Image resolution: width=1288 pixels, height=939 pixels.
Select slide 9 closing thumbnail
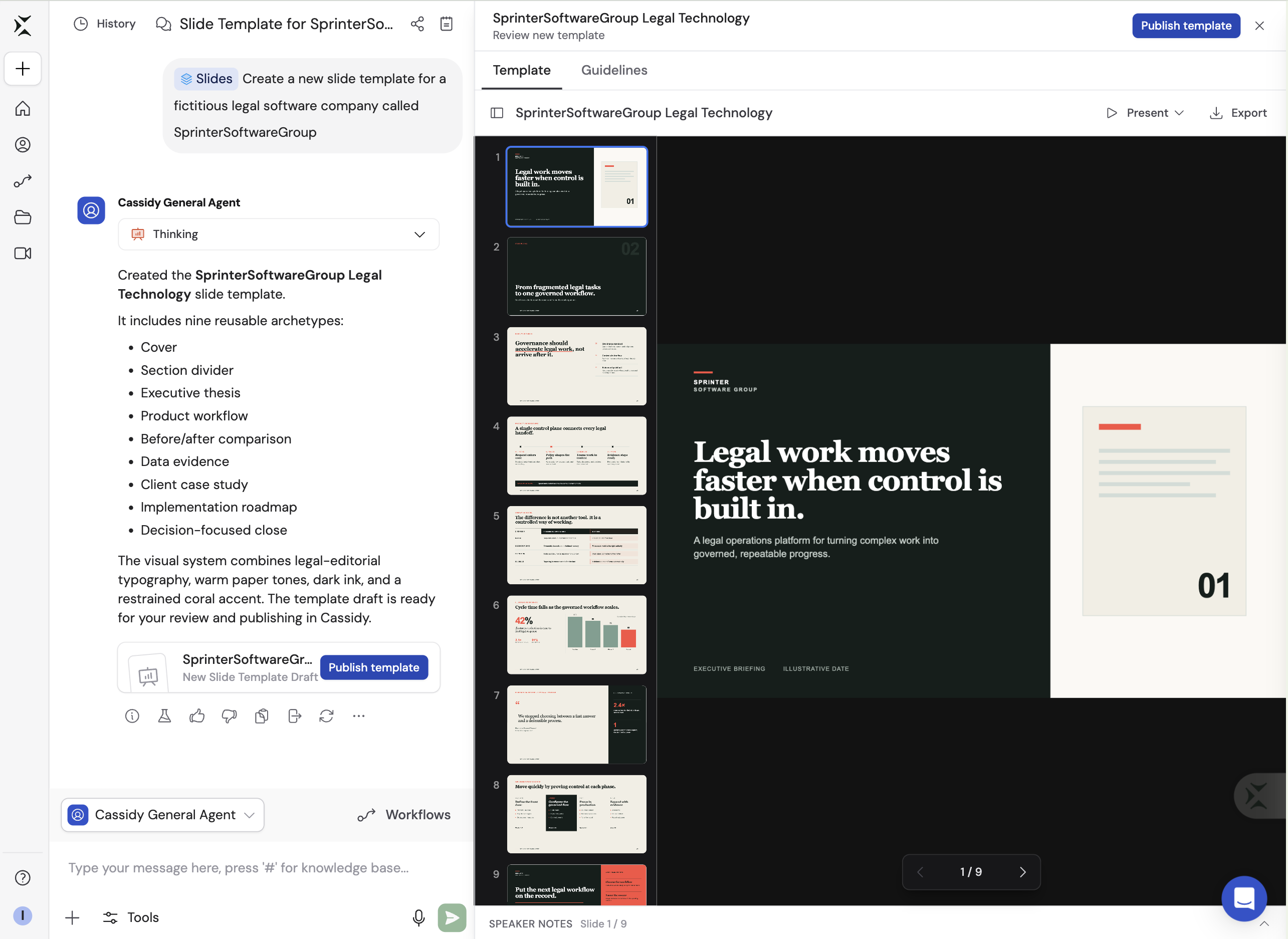(x=576, y=885)
